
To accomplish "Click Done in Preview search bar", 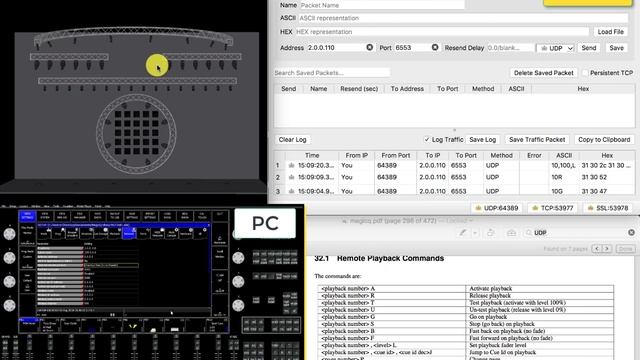I will [x=625, y=249].
